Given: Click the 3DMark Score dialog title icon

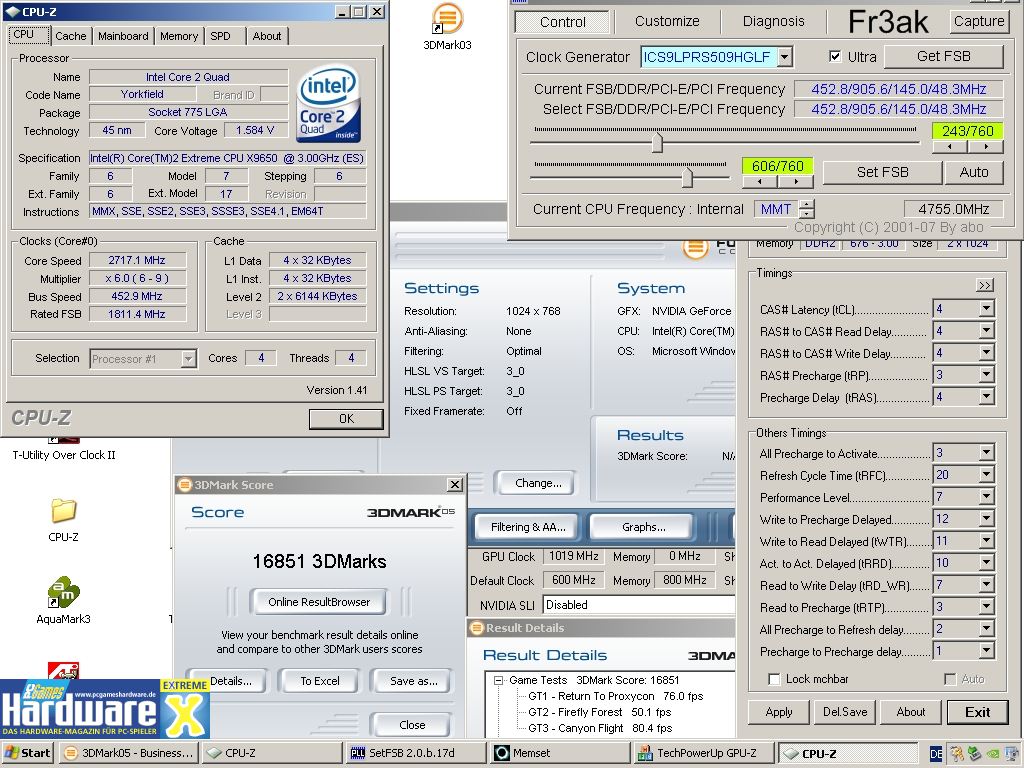Looking at the screenshot, I should (185, 485).
